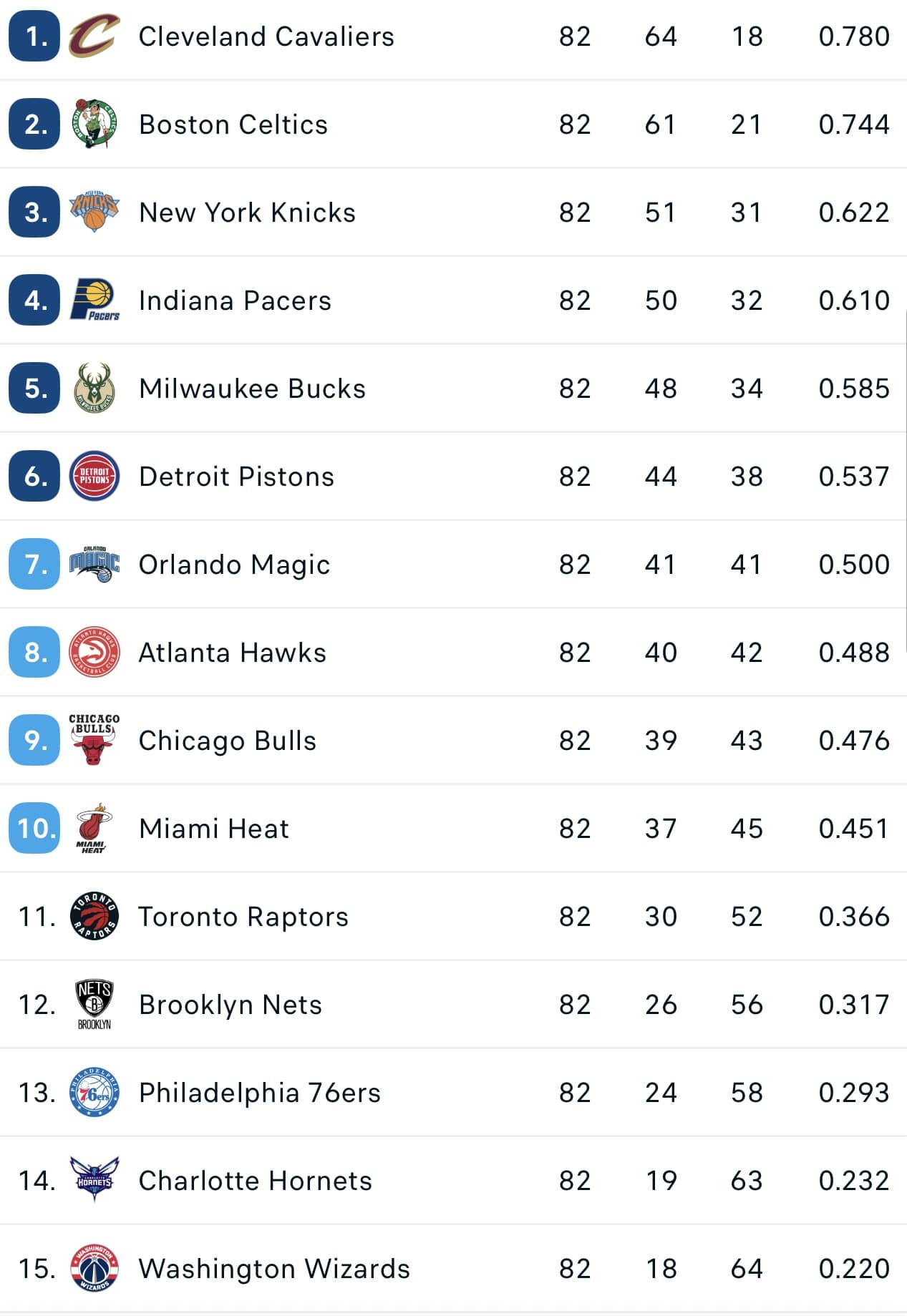Select the New York Knicks logo
This screenshot has height=1316, width=907.
(94, 212)
